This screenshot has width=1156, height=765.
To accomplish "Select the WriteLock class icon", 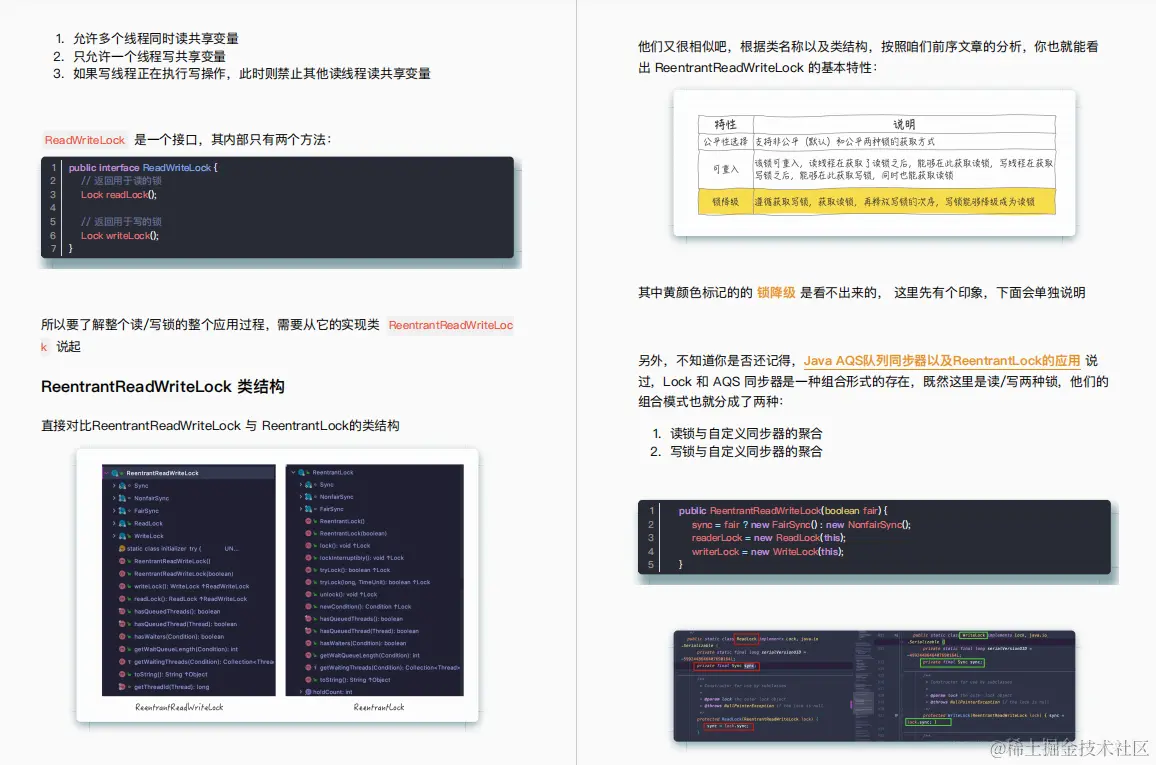I will (121, 536).
